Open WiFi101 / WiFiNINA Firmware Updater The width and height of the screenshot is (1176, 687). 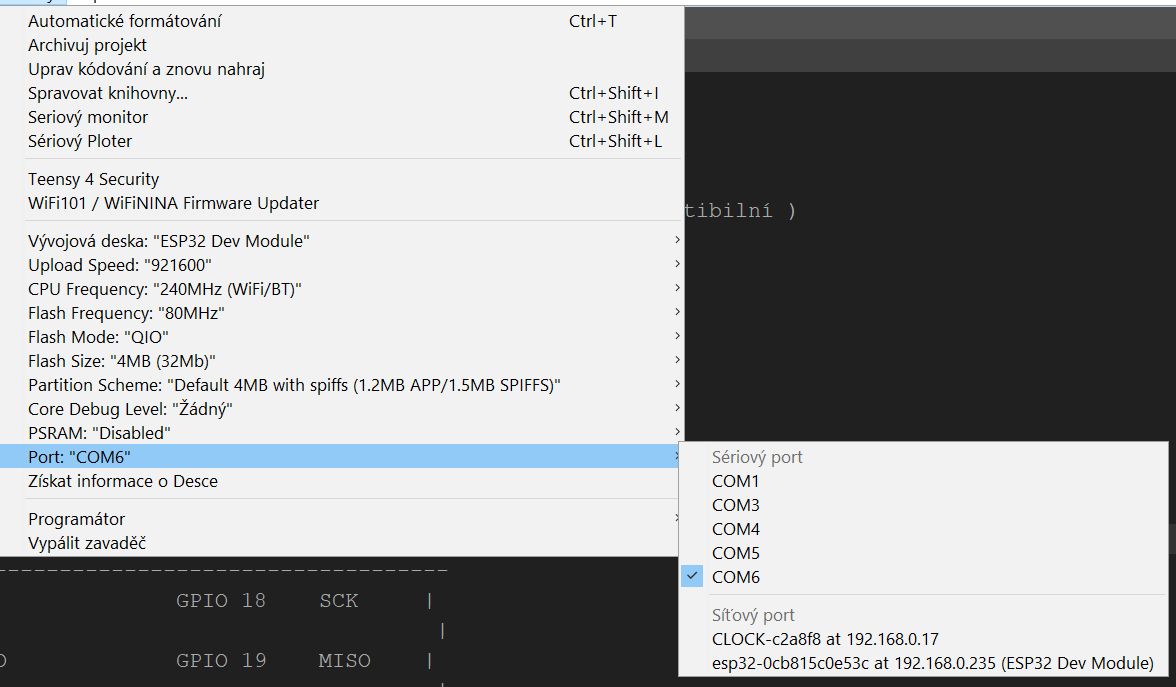point(173,203)
